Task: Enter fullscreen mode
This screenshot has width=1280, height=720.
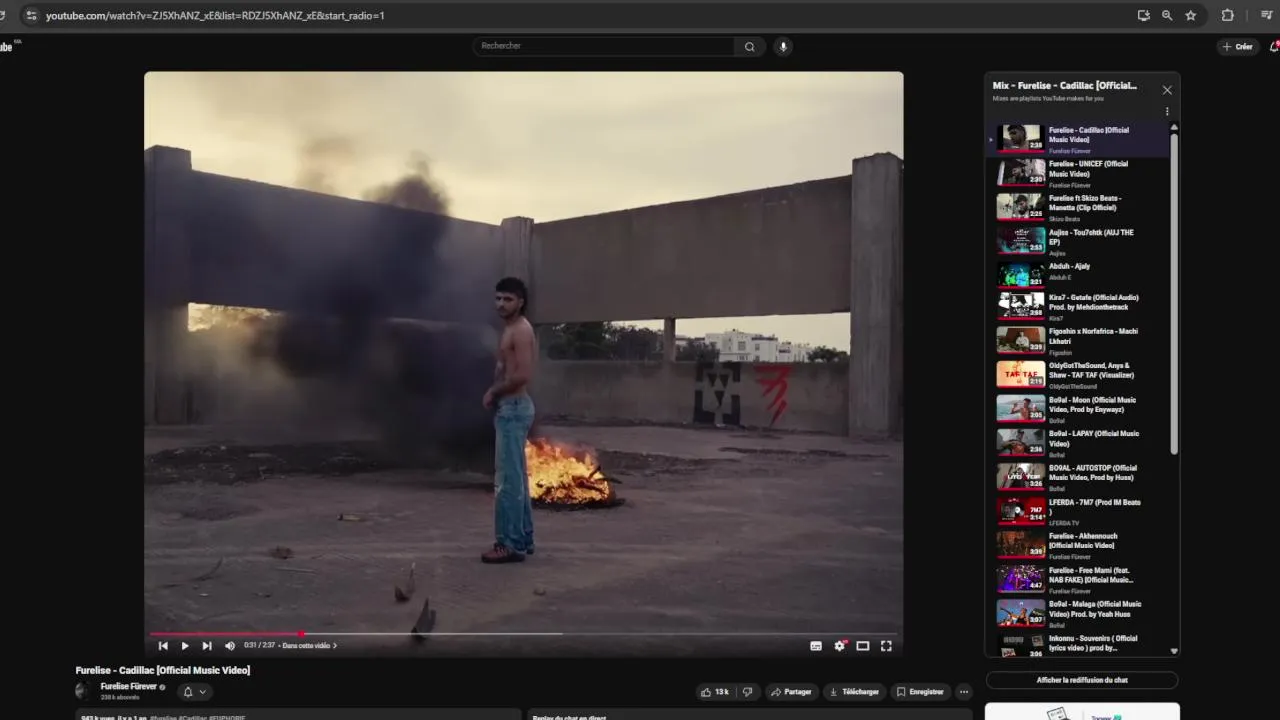Action: coord(886,646)
